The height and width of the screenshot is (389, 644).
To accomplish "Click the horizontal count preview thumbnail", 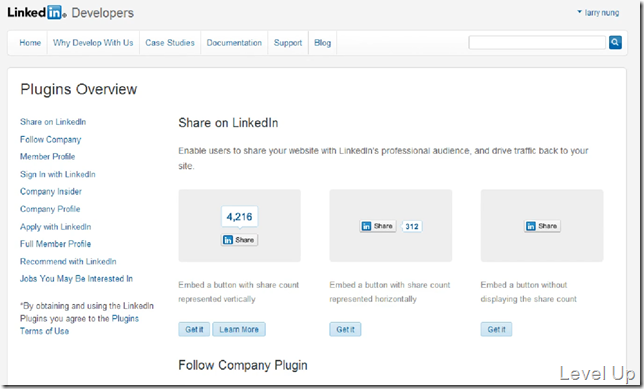I will (391, 226).
